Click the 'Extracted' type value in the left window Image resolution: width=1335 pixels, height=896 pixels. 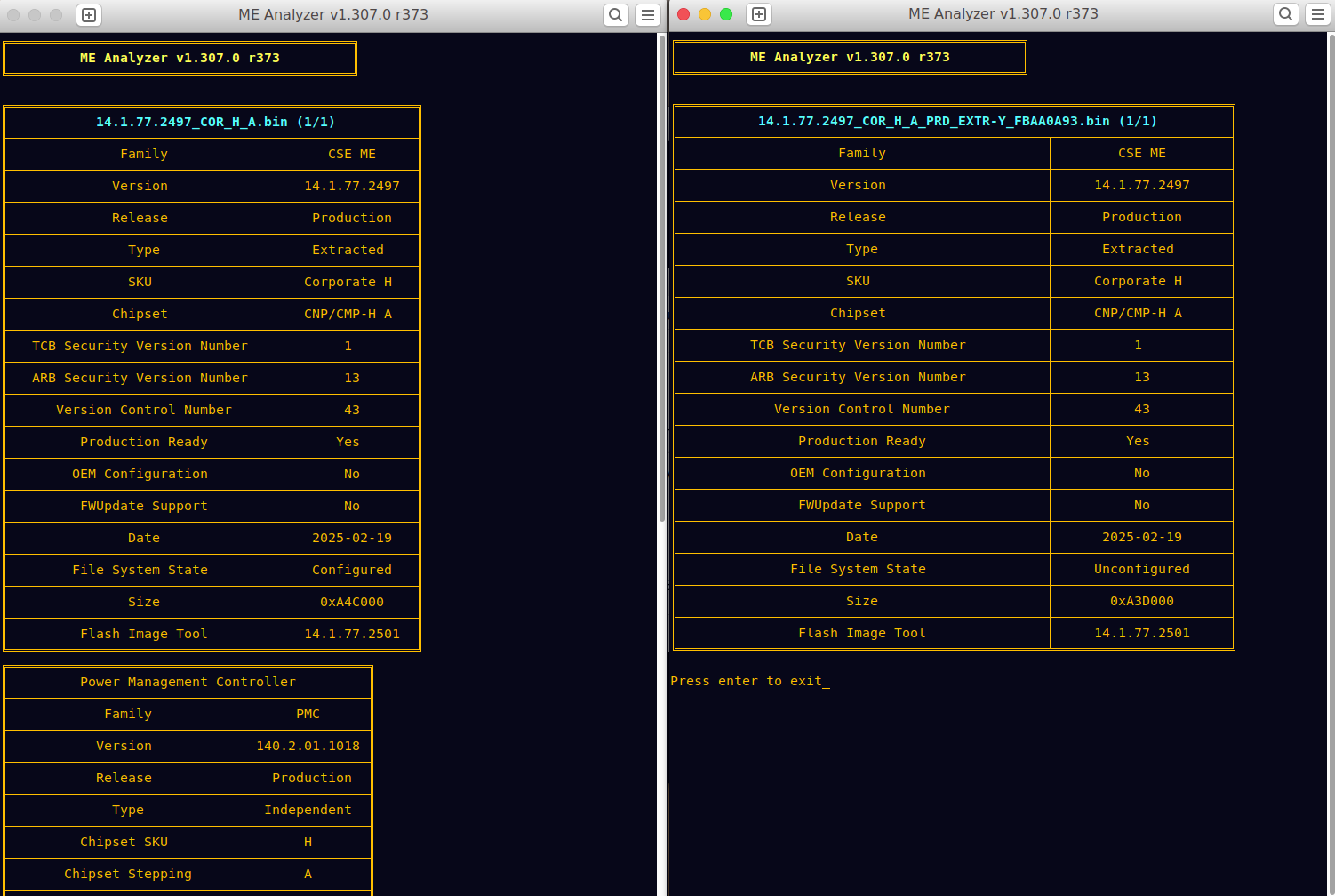(x=348, y=250)
